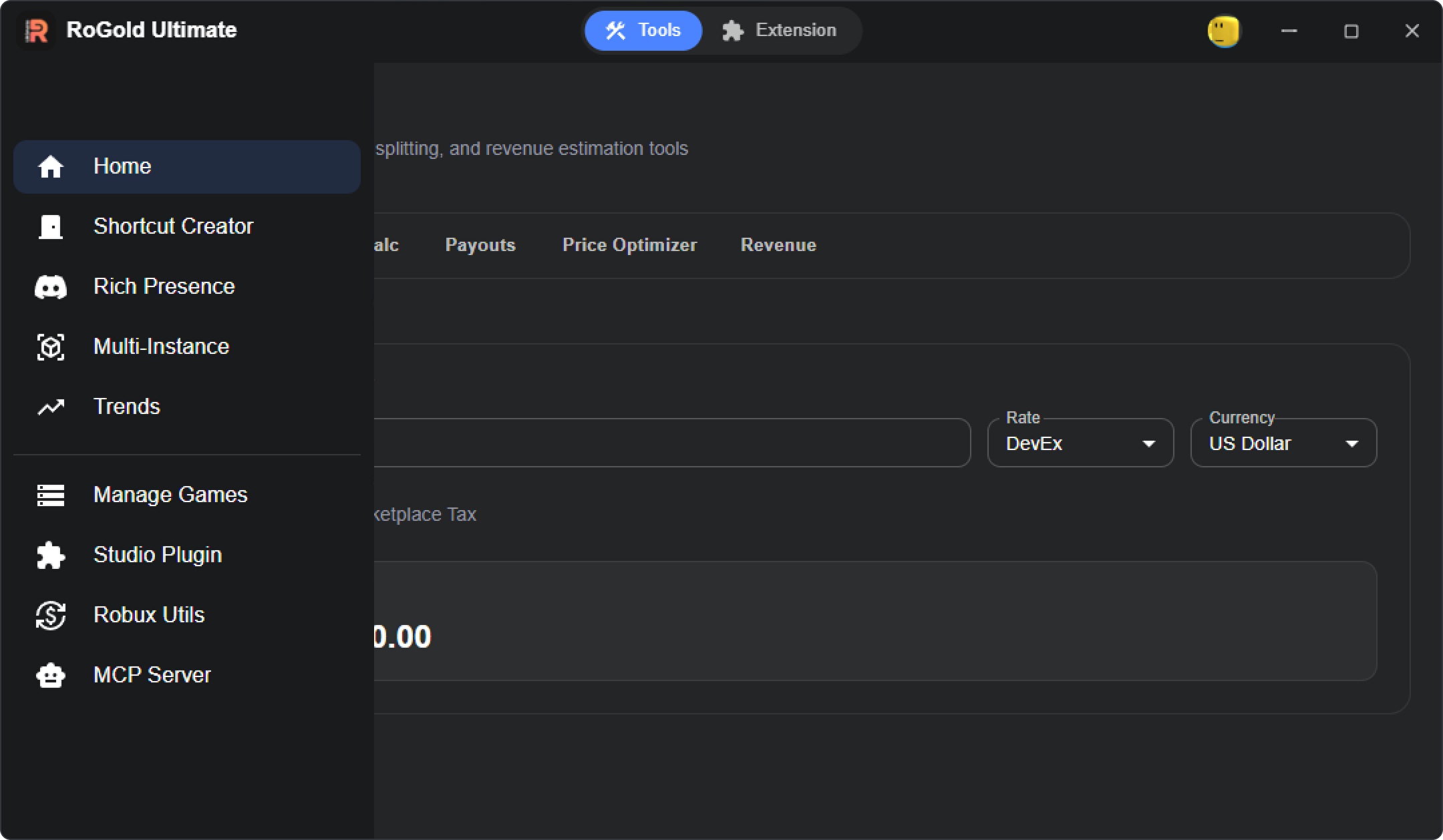Click the hammer-wrench icon in Tools tab

click(615, 31)
